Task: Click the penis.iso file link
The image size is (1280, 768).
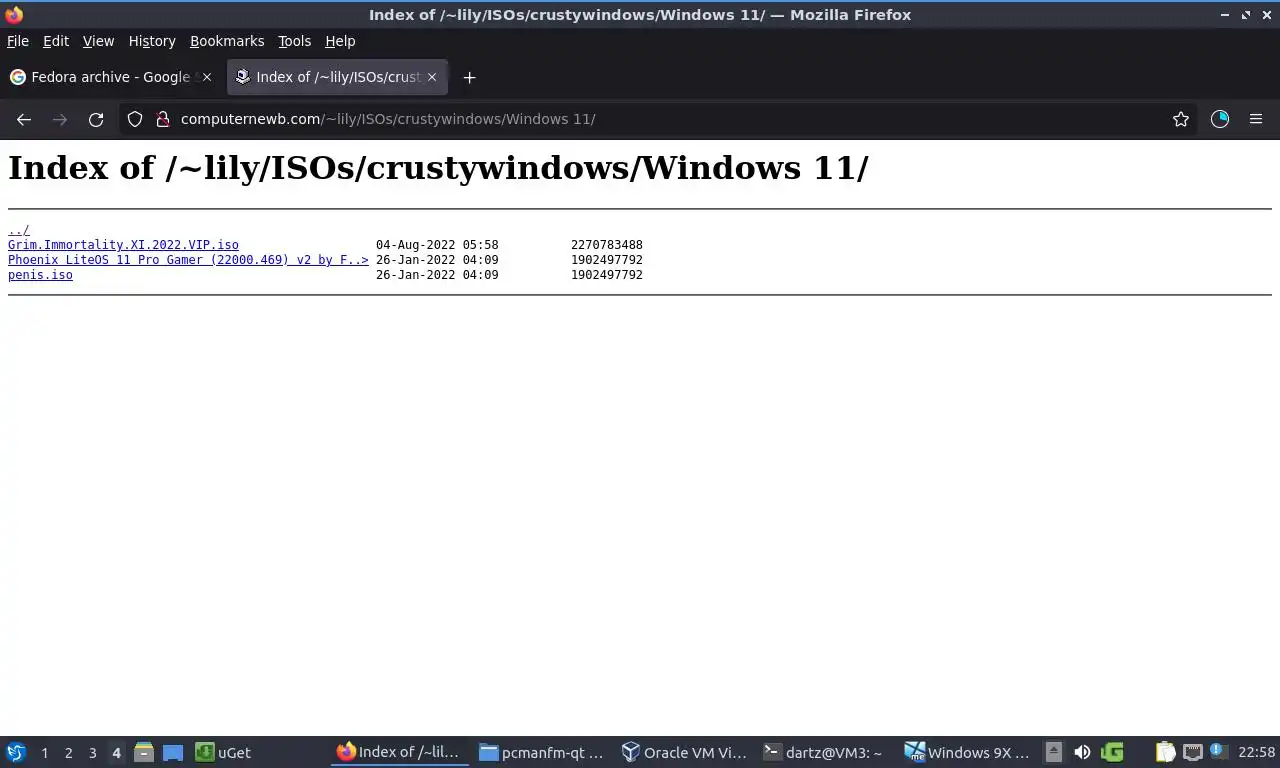Action: [x=40, y=275]
